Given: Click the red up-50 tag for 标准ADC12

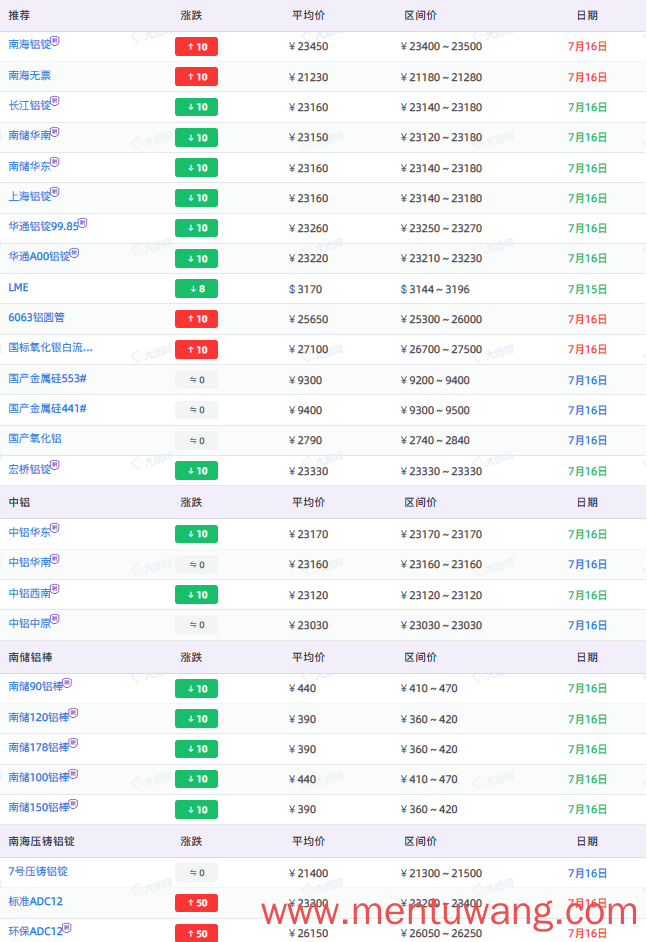Looking at the screenshot, I should point(196,903).
